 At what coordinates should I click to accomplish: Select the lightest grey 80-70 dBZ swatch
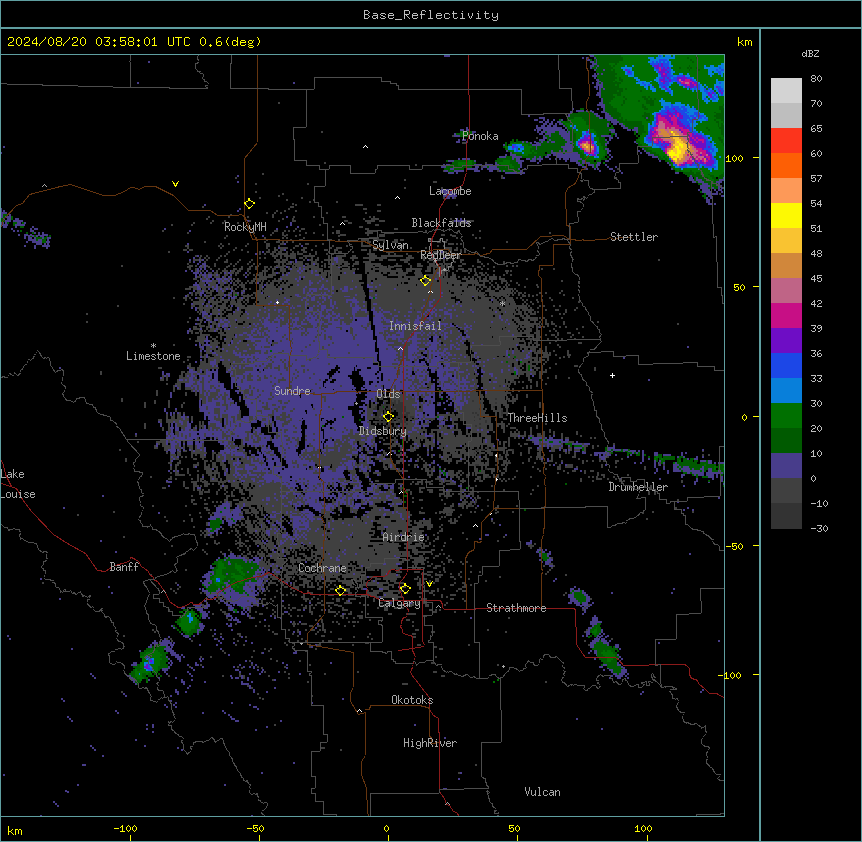coord(786,90)
